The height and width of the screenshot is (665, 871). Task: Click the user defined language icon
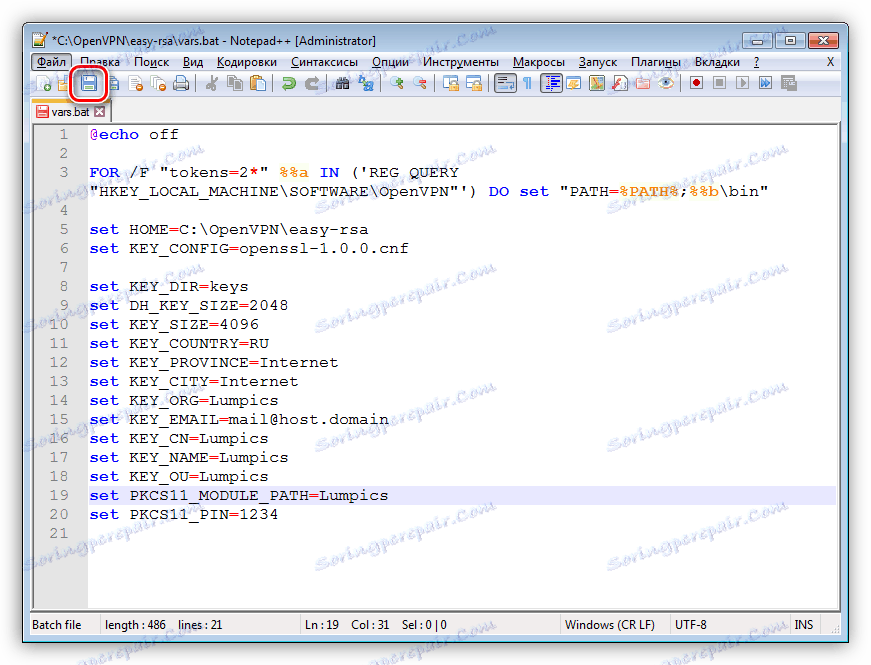coord(574,83)
